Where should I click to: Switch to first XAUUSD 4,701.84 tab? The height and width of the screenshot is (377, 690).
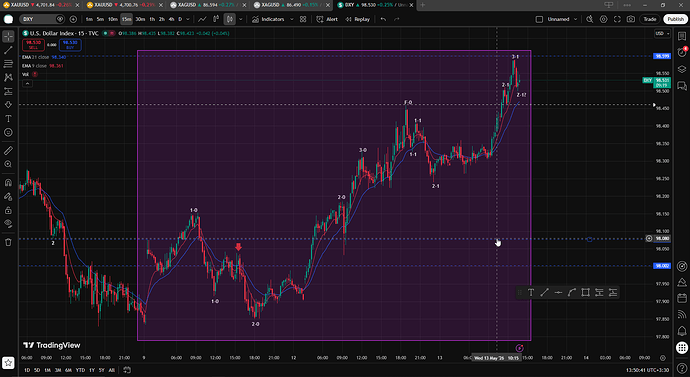[x=41, y=5]
